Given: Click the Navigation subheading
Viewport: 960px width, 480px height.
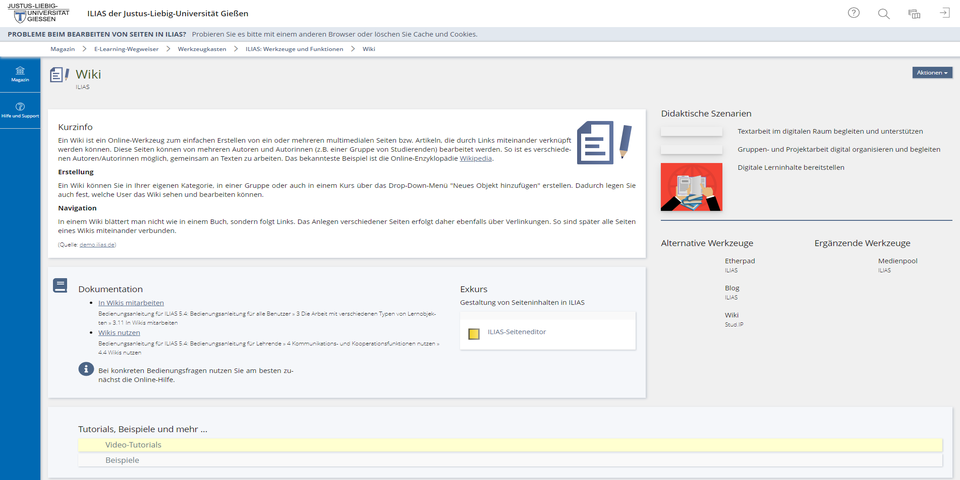Looking at the screenshot, I should [77, 208].
